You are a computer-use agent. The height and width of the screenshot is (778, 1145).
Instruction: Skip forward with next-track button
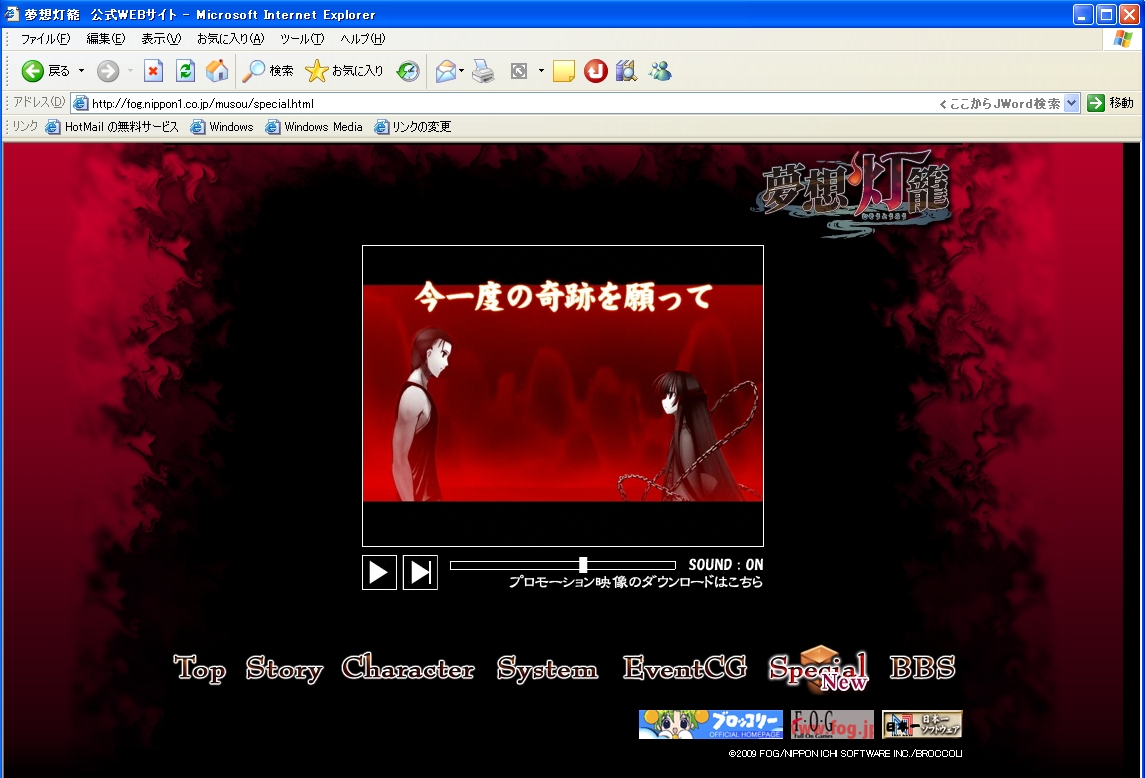(x=421, y=572)
